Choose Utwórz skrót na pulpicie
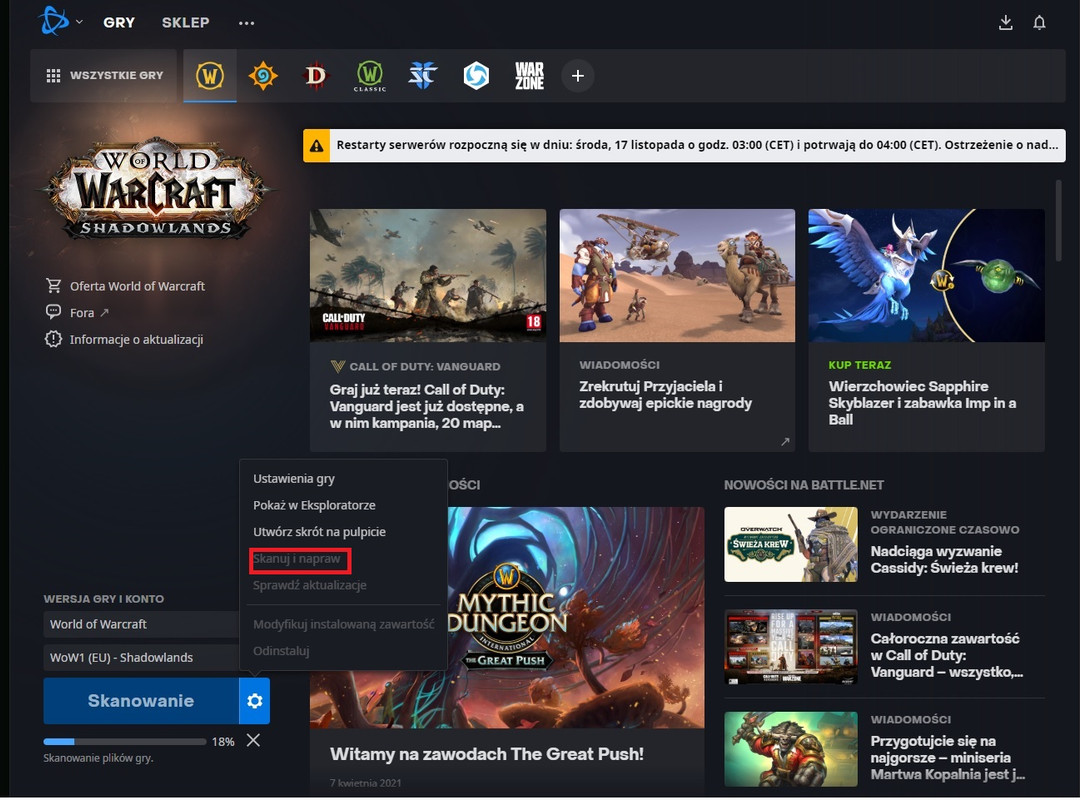Screen dimensions: 1081x800 click(x=319, y=532)
